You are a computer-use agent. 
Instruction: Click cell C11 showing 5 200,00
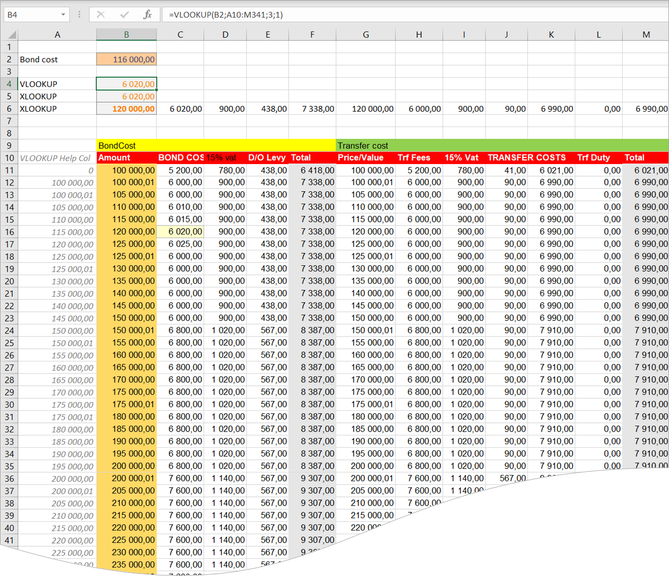[180, 170]
